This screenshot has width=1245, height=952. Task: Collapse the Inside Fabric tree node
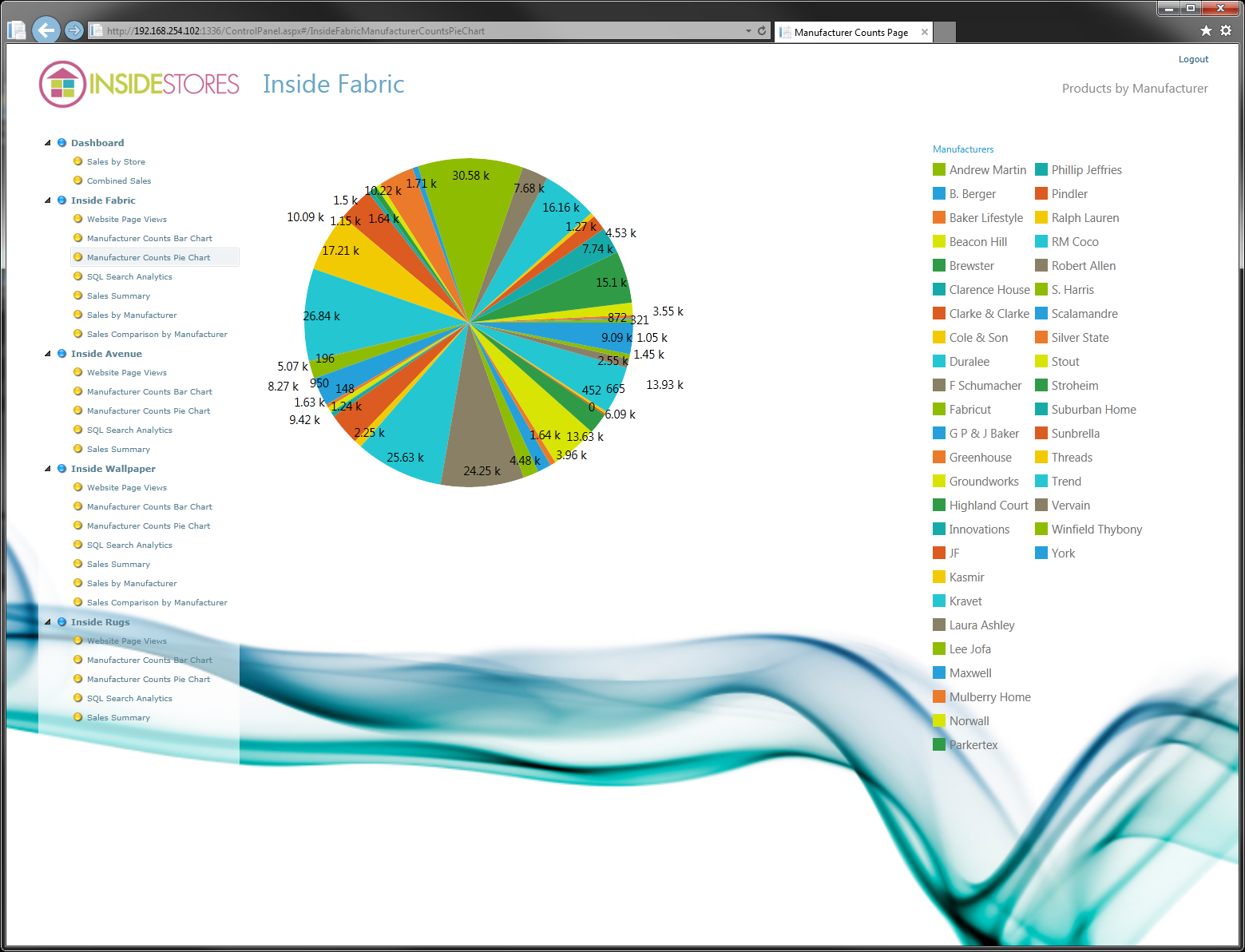click(48, 200)
